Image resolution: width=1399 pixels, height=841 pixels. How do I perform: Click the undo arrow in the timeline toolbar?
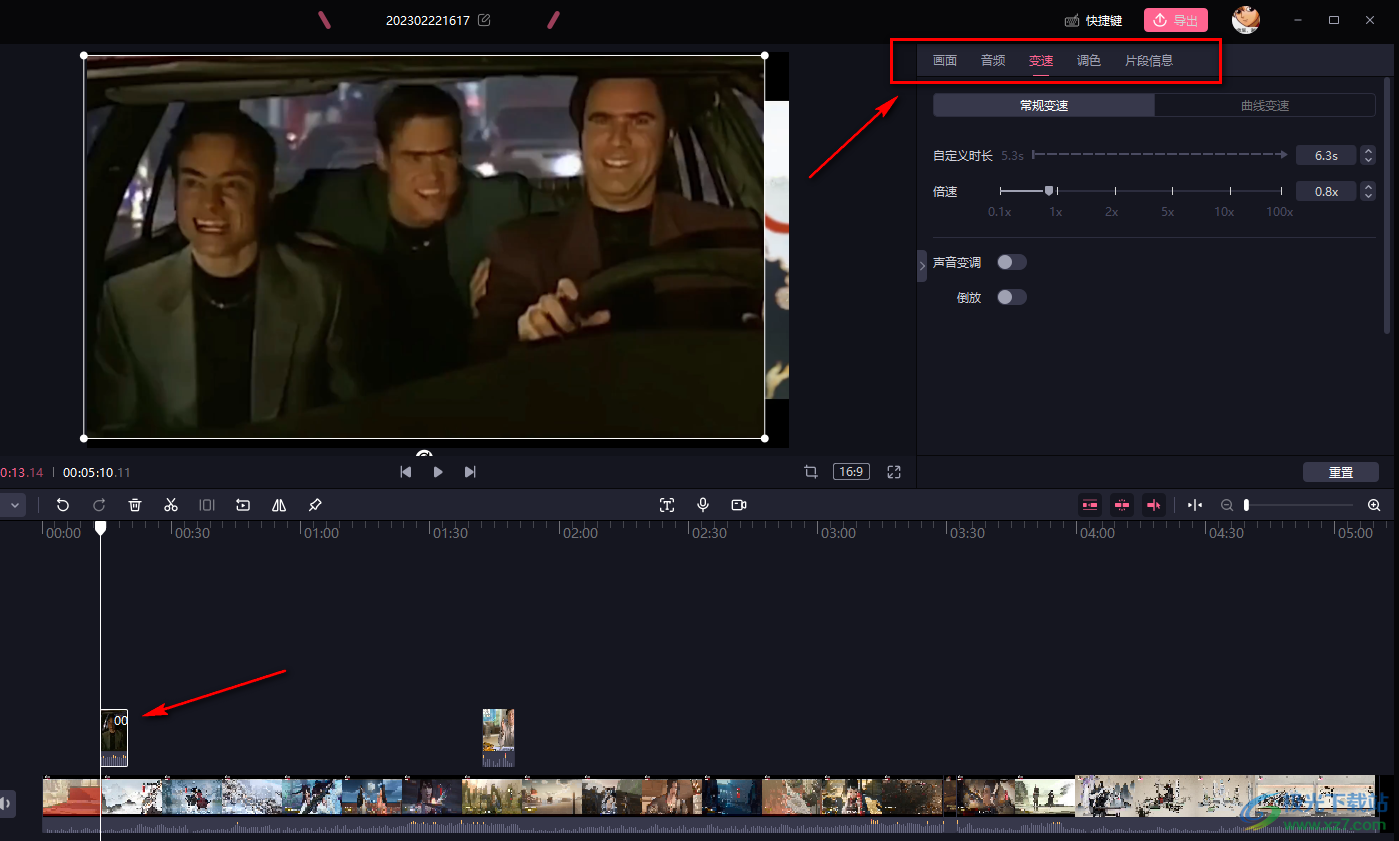pos(63,505)
